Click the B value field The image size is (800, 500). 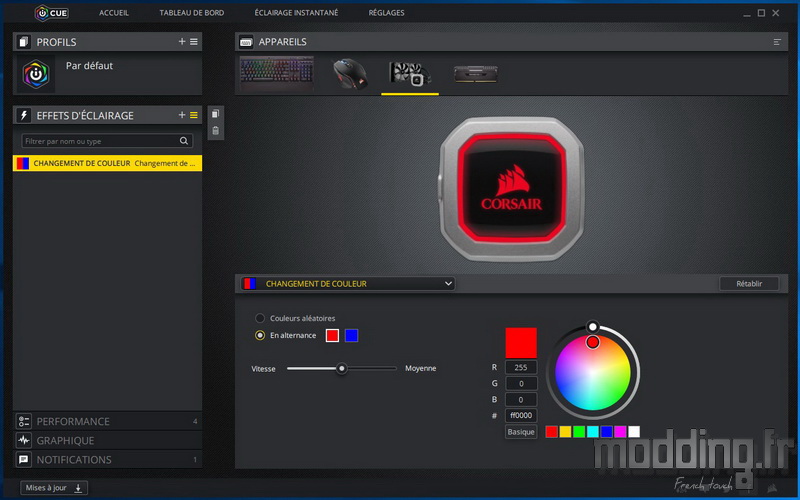(x=521, y=399)
